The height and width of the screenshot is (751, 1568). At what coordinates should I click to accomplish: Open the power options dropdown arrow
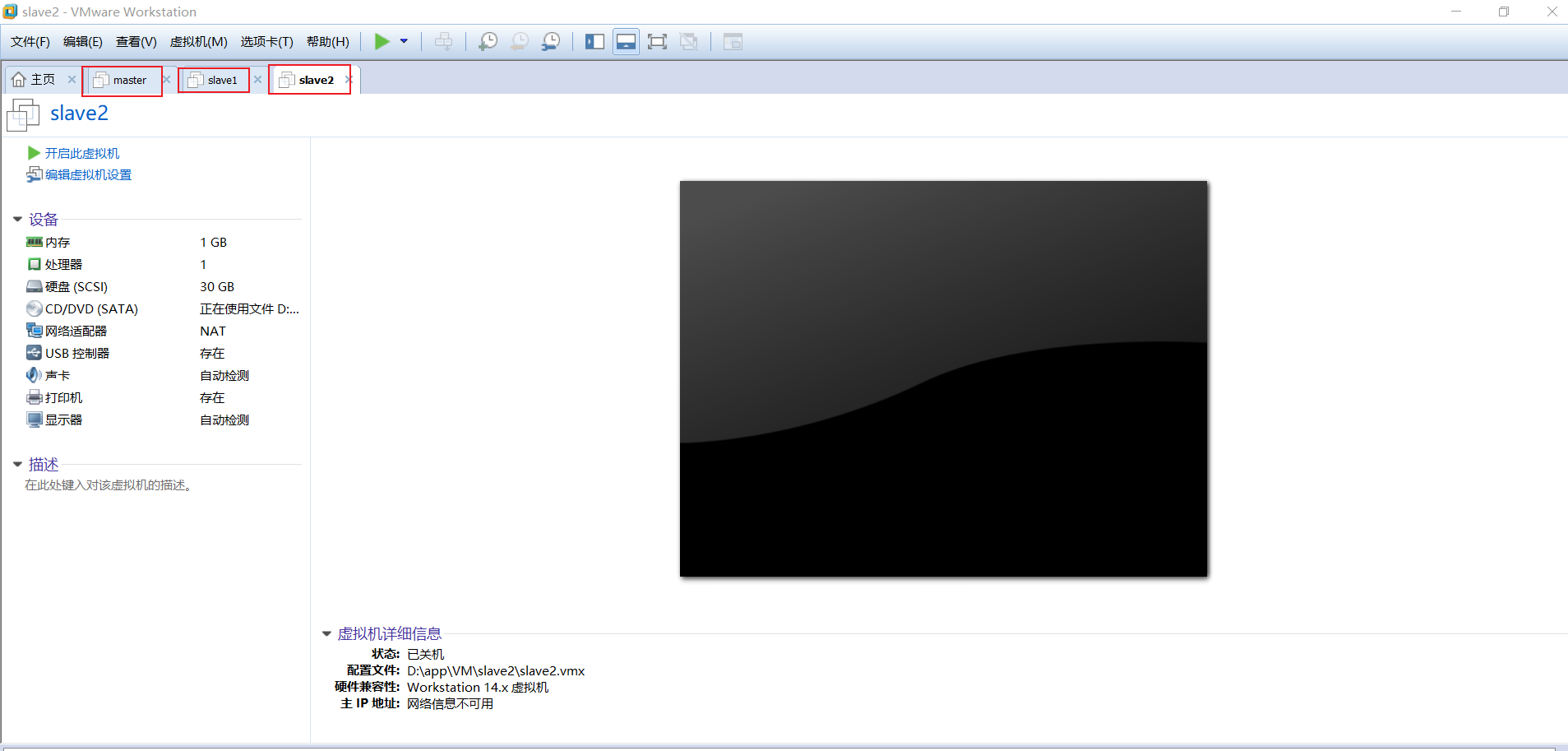point(404,41)
